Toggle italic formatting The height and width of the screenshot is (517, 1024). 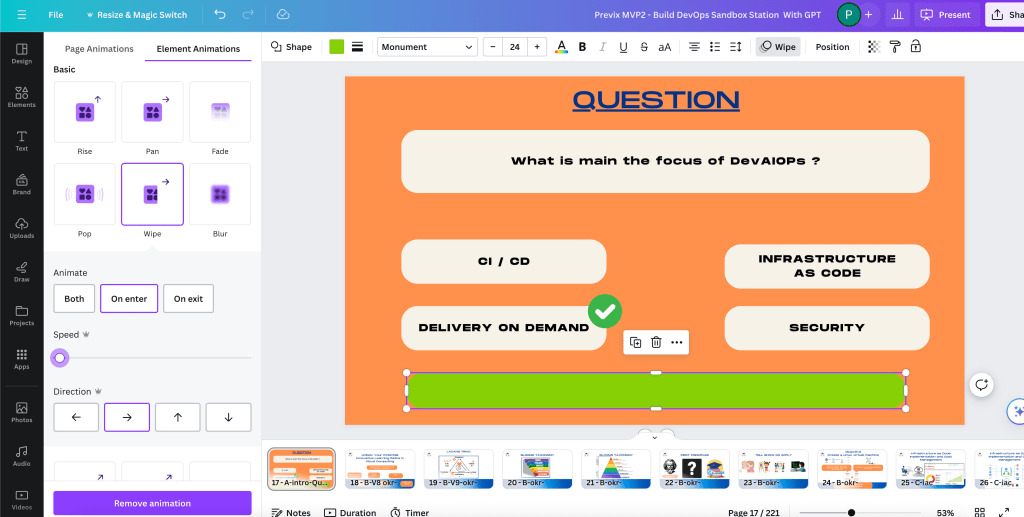603,46
